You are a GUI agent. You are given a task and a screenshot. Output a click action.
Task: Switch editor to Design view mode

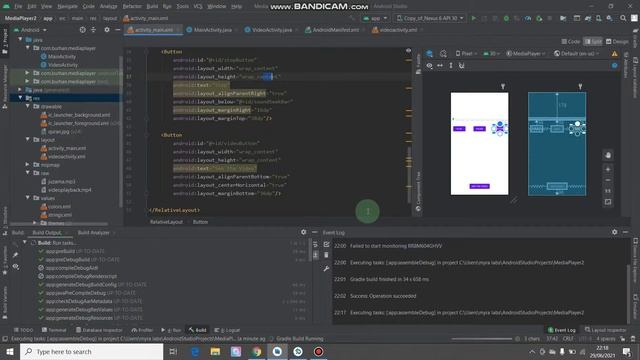tap(617, 41)
